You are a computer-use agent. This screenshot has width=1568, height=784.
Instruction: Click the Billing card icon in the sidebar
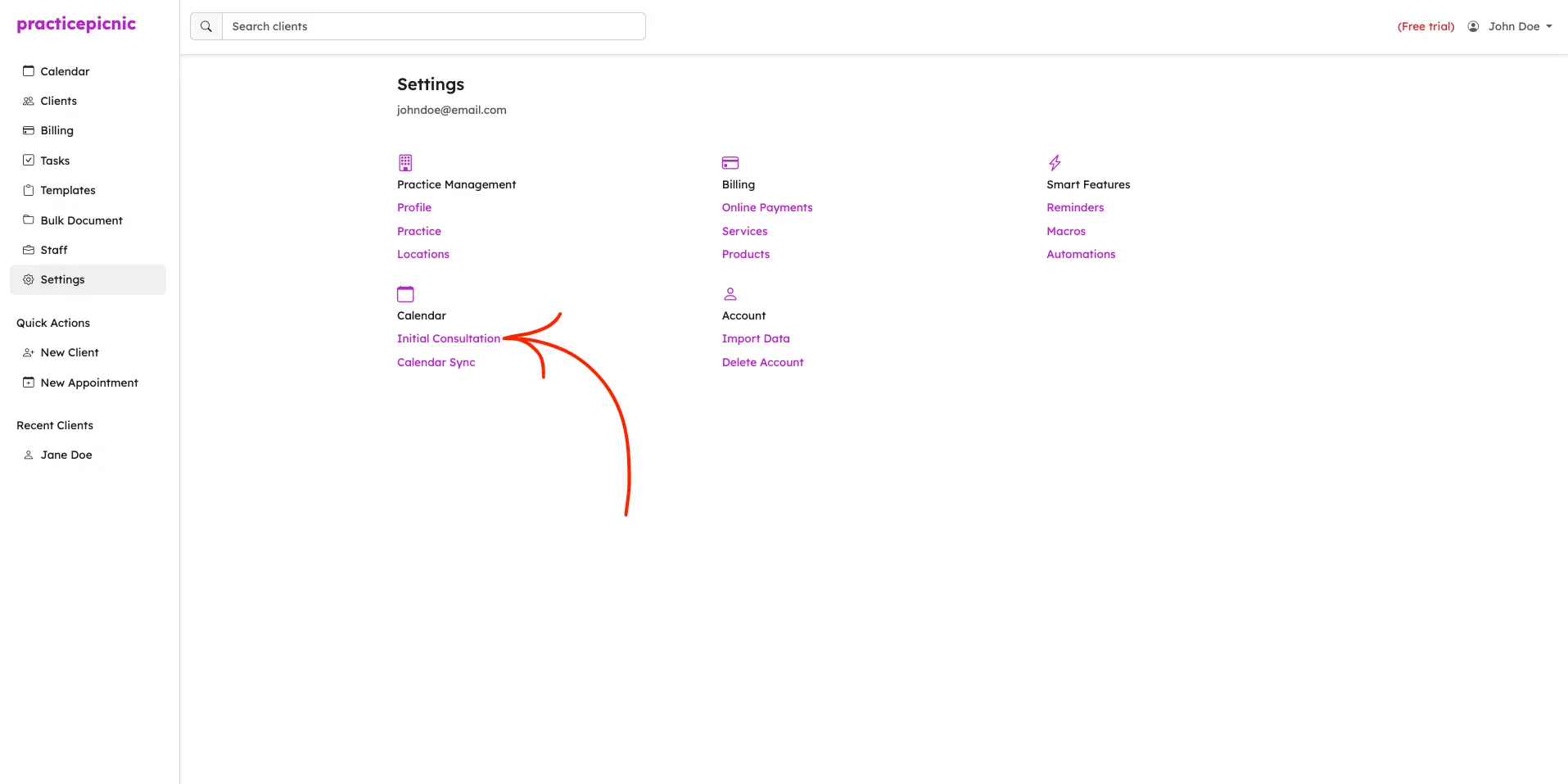(29, 130)
